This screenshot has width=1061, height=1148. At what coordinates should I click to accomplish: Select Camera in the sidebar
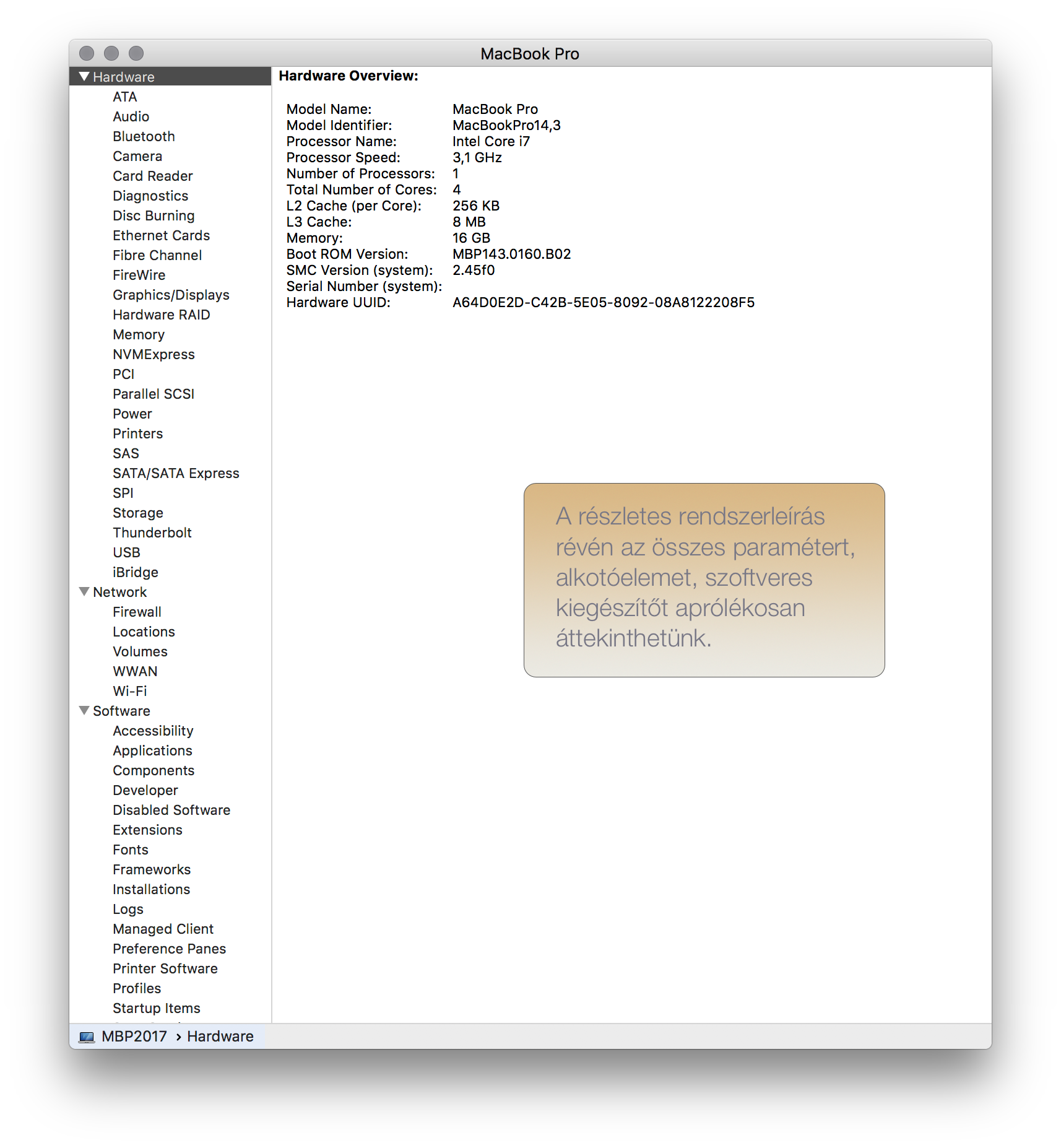point(137,156)
